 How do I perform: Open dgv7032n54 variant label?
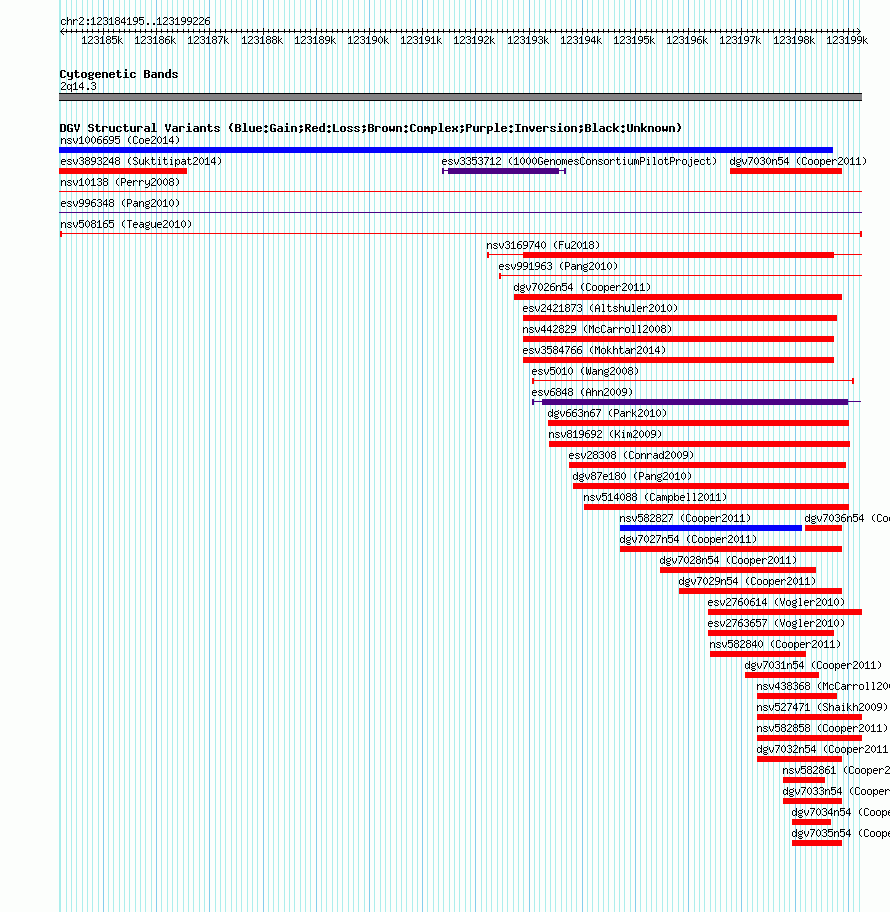click(823, 747)
